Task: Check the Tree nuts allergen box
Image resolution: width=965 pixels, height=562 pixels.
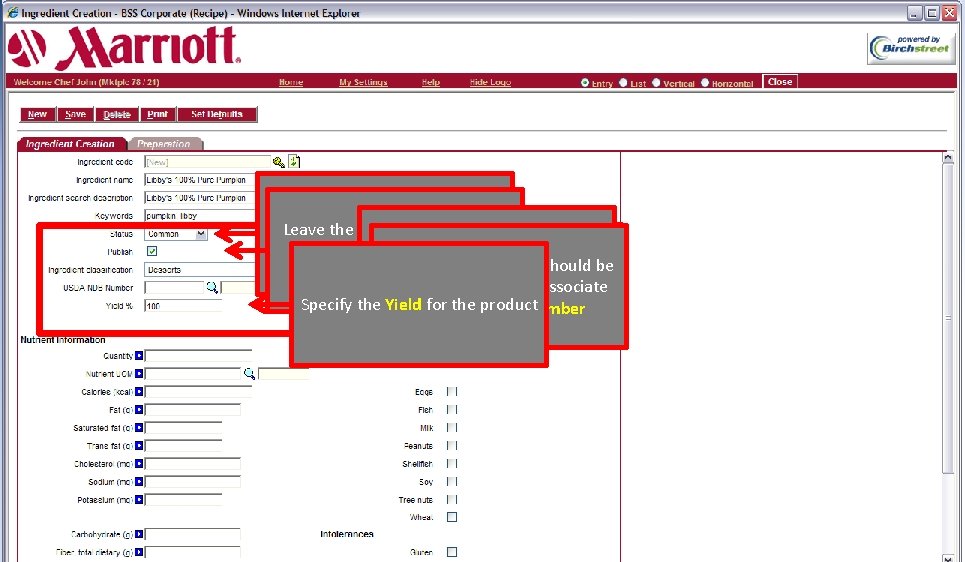Action: coord(452,500)
